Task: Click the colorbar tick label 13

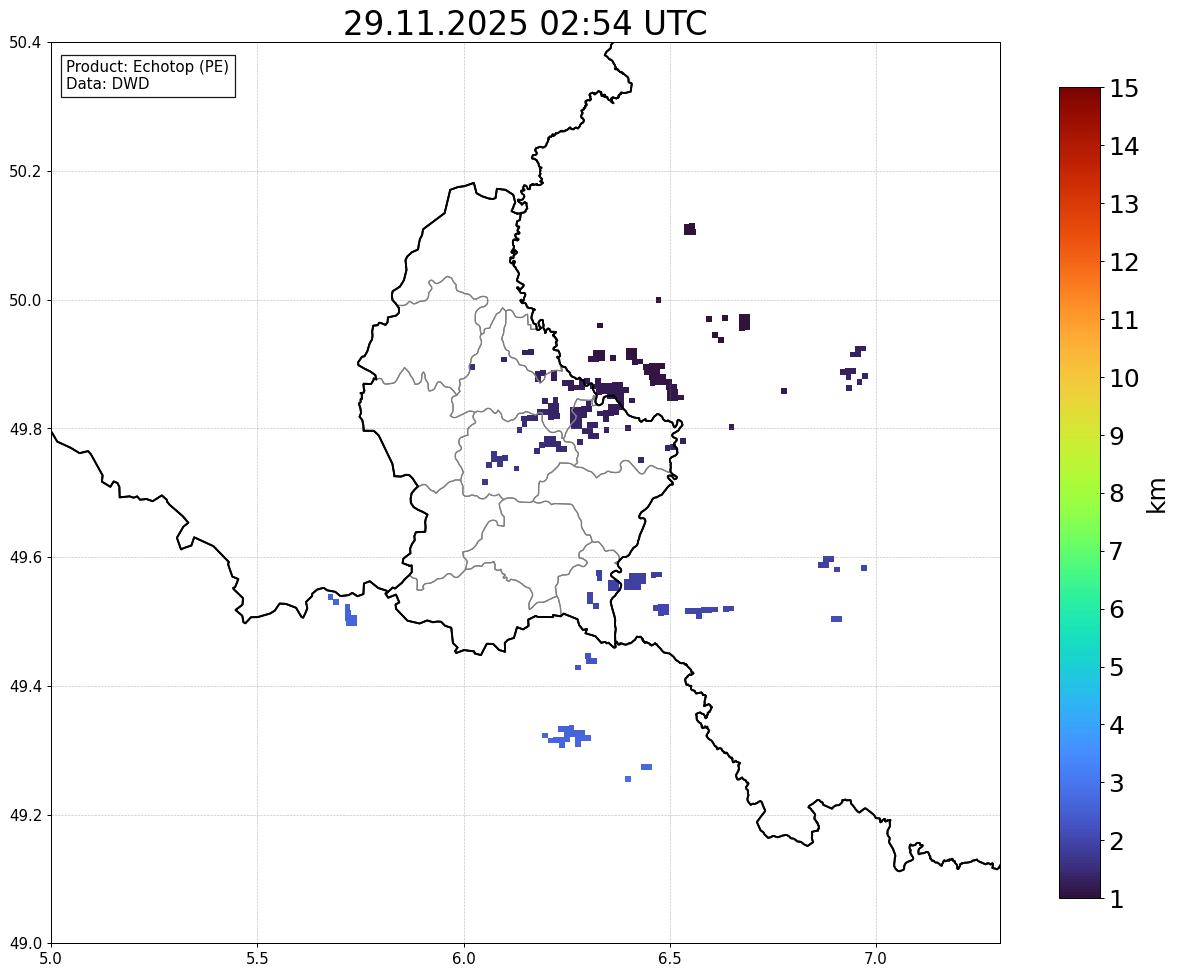Action: (1124, 204)
